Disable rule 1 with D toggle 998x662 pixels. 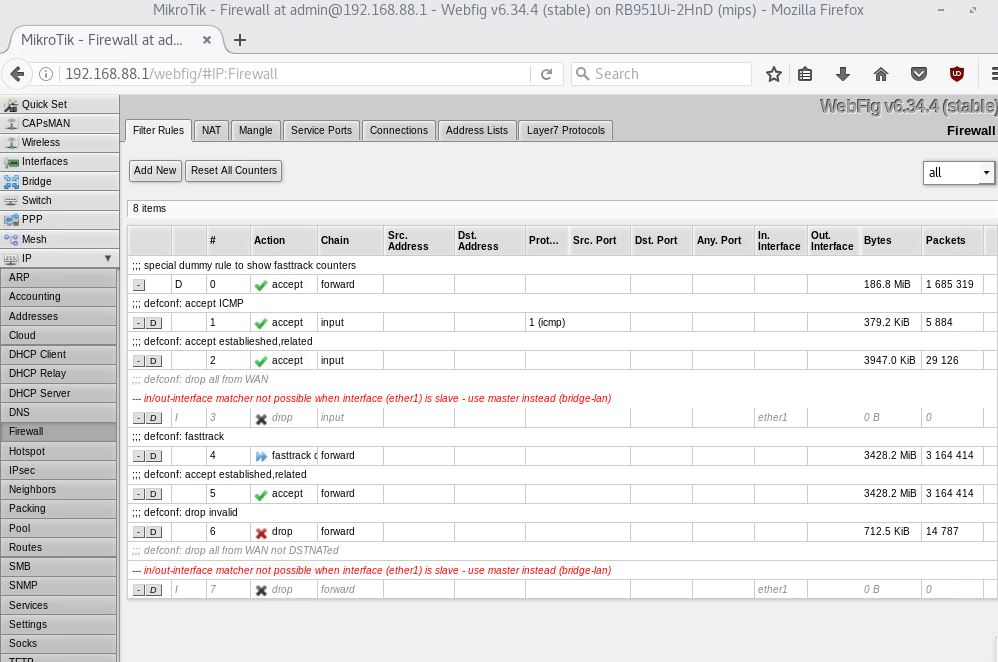pos(153,323)
